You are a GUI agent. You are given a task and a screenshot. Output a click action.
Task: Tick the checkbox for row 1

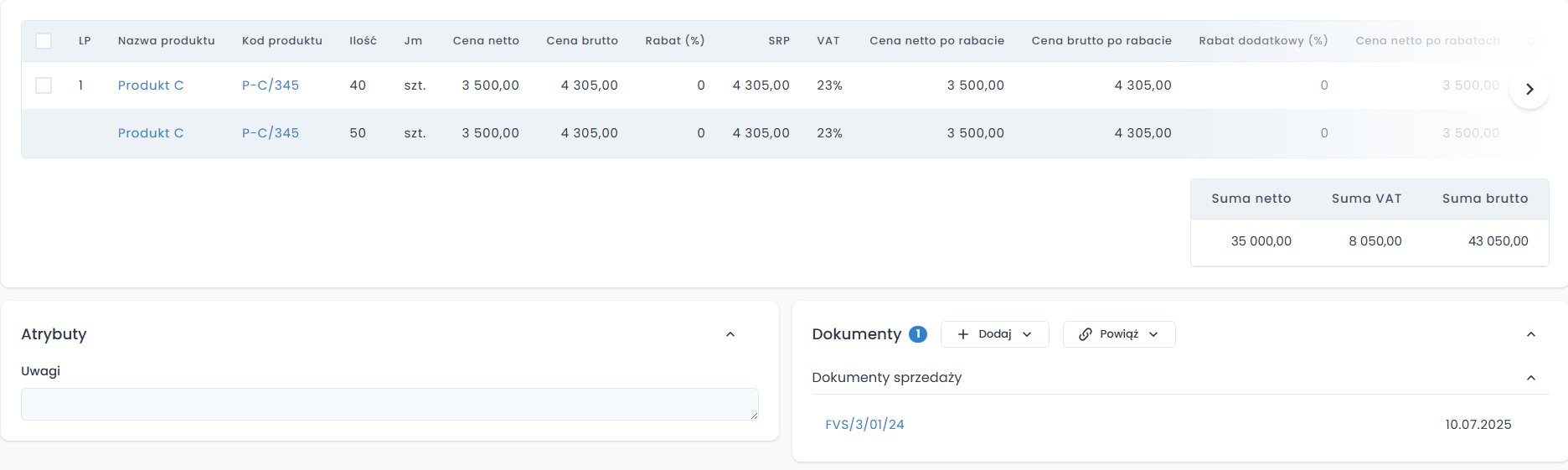[44, 85]
